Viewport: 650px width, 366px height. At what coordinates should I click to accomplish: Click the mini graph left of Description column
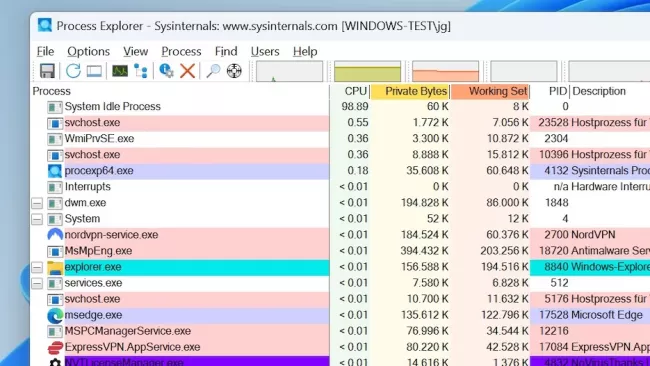pos(524,71)
